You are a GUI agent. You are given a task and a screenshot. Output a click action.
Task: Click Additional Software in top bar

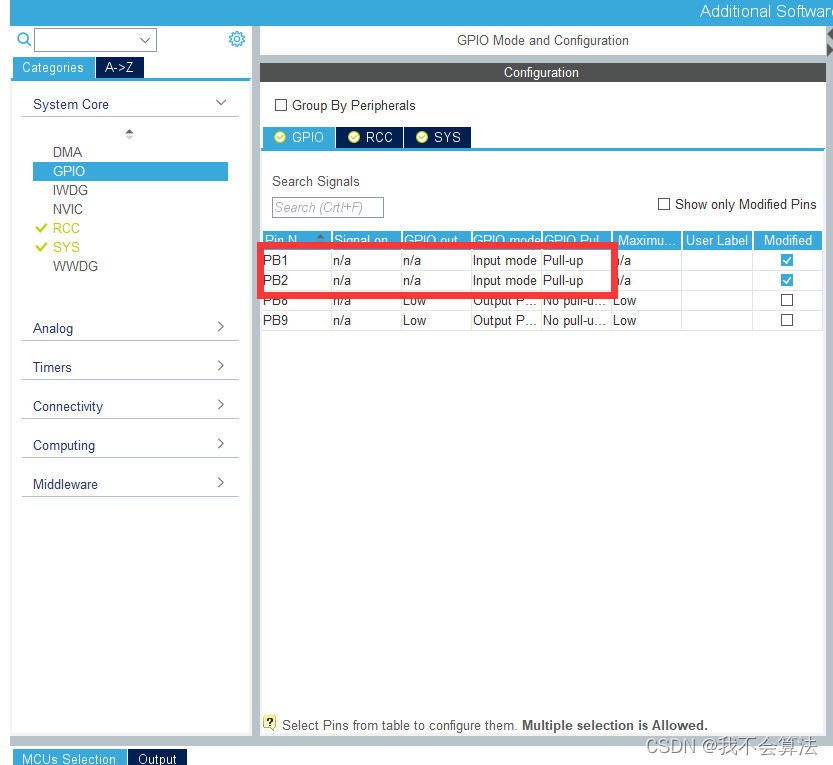[766, 11]
